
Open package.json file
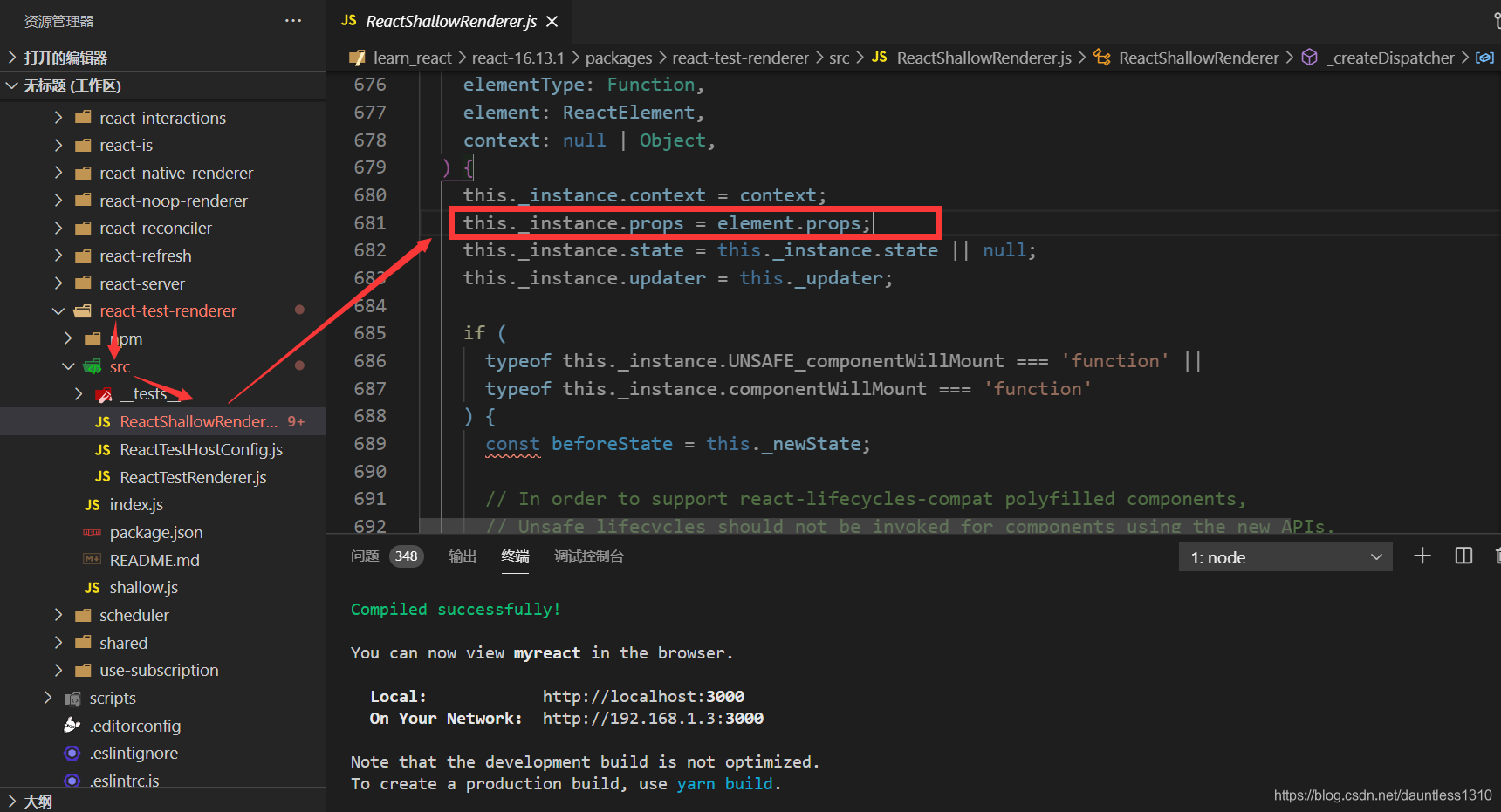pyautogui.click(x=163, y=532)
